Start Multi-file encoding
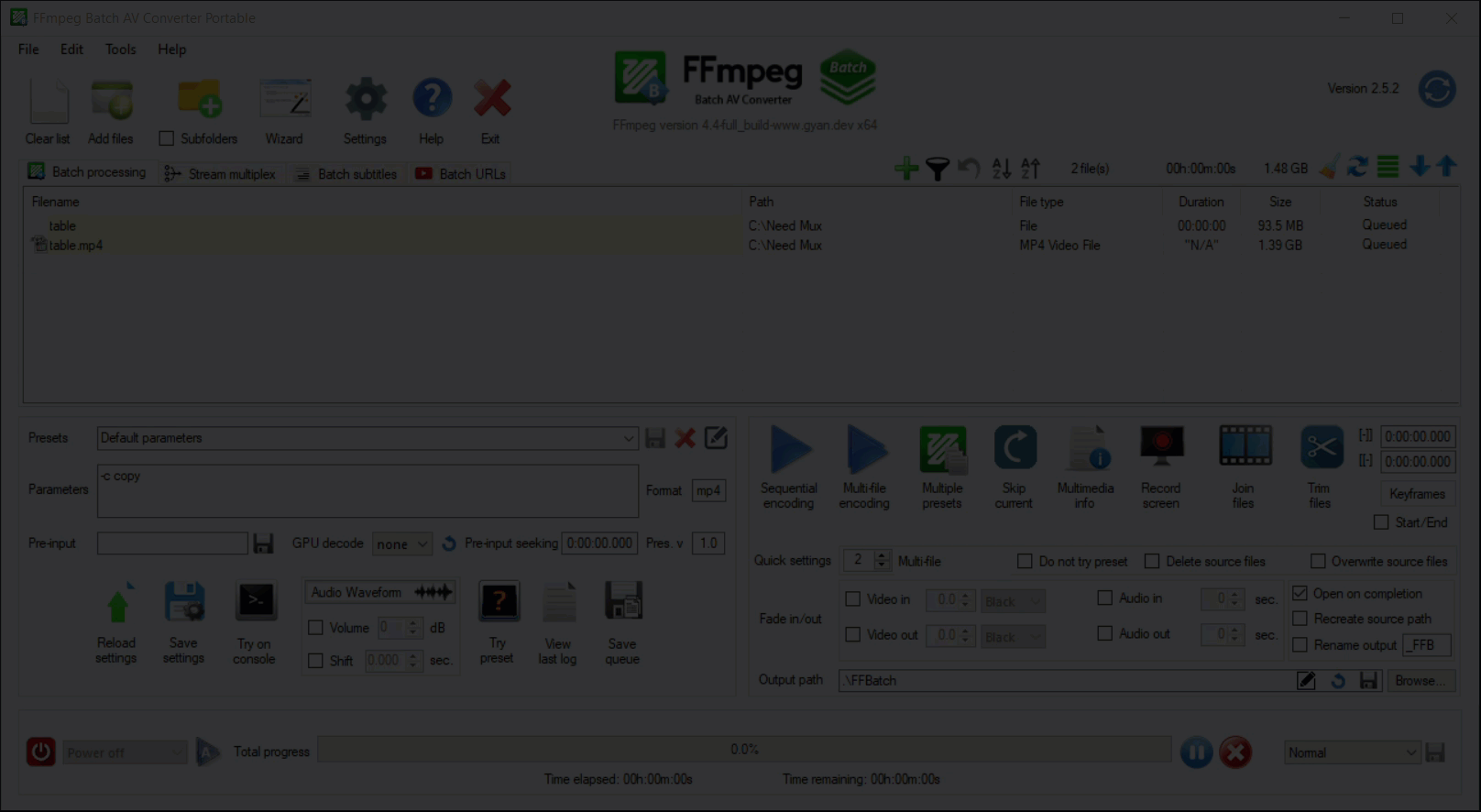 pyautogui.click(x=865, y=450)
